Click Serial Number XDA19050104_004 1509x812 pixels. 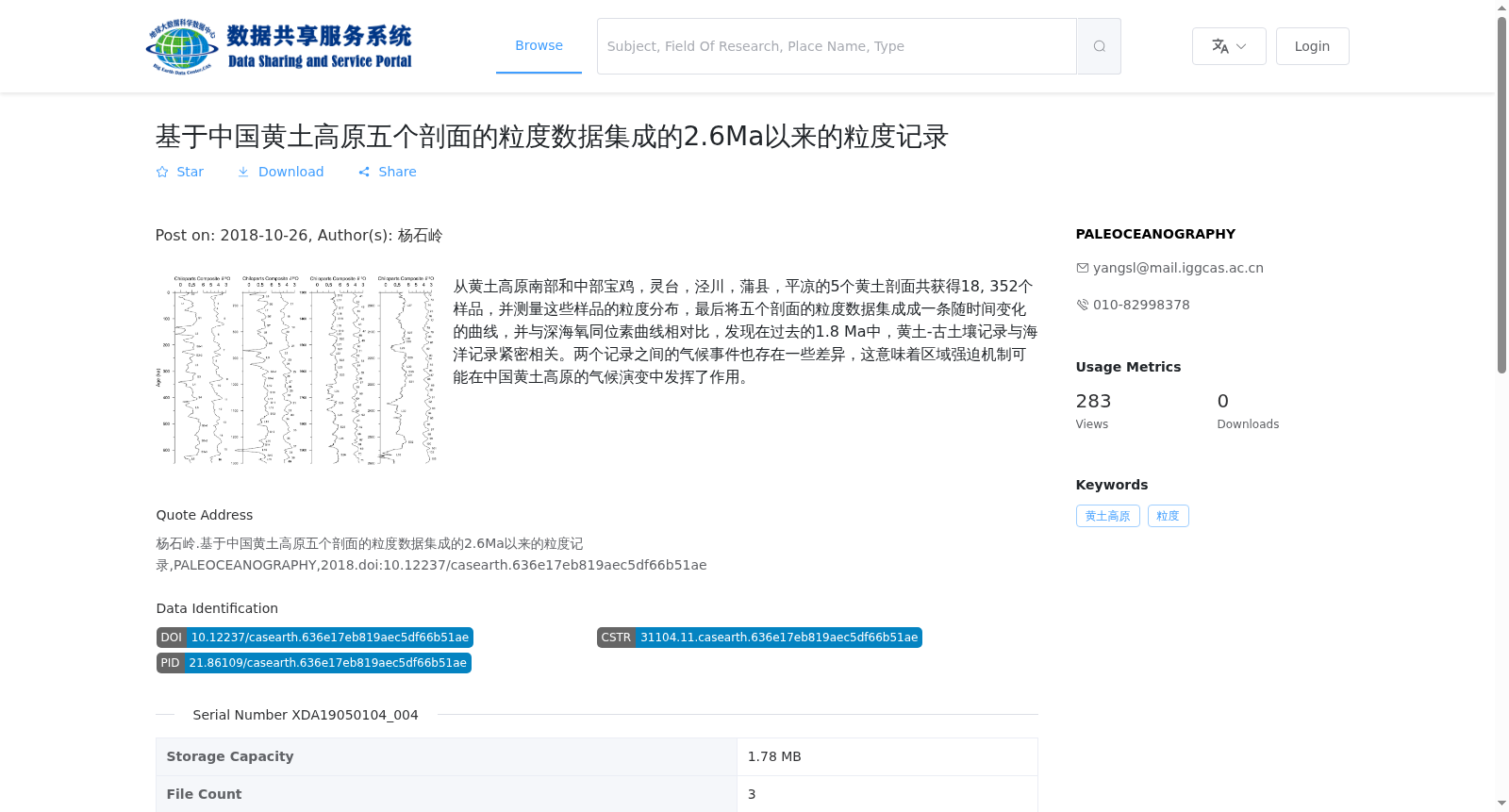coord(306,715)
